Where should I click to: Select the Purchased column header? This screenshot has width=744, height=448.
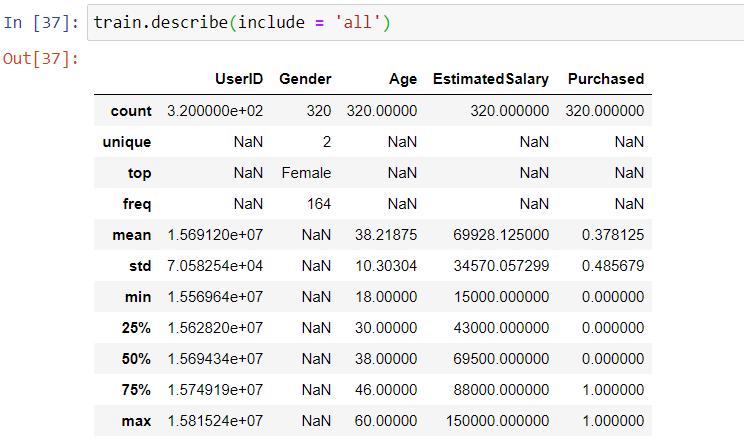pyautogui.click(x=605, y=79)
